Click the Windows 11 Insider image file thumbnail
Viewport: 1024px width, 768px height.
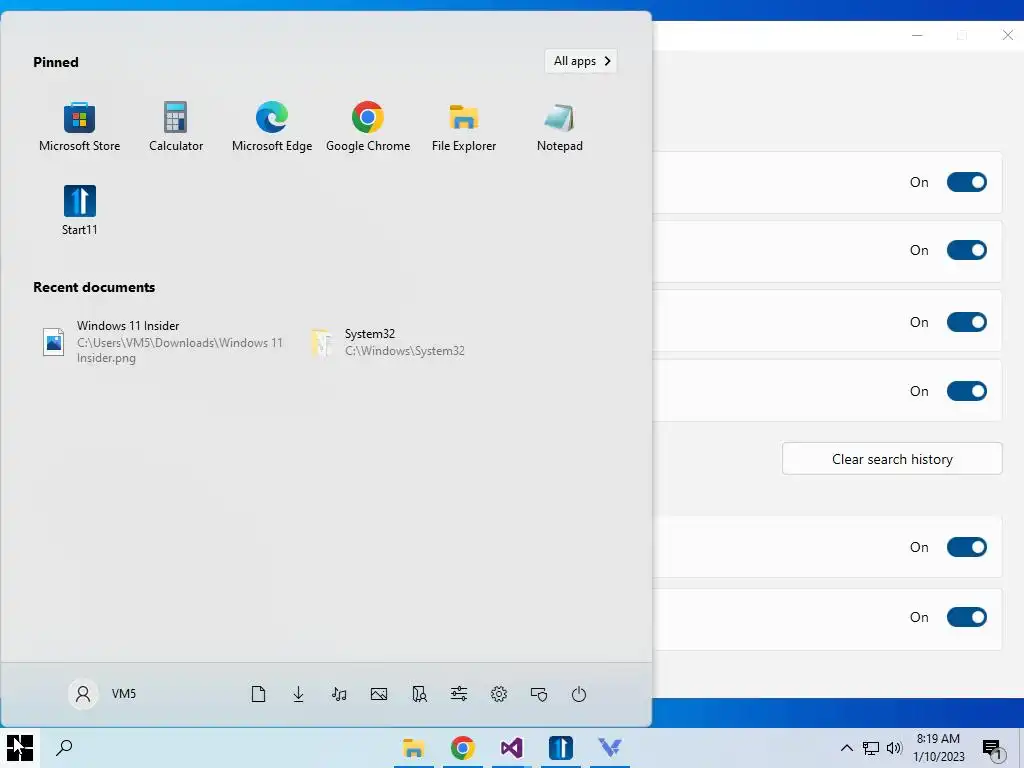coord(54,342)
